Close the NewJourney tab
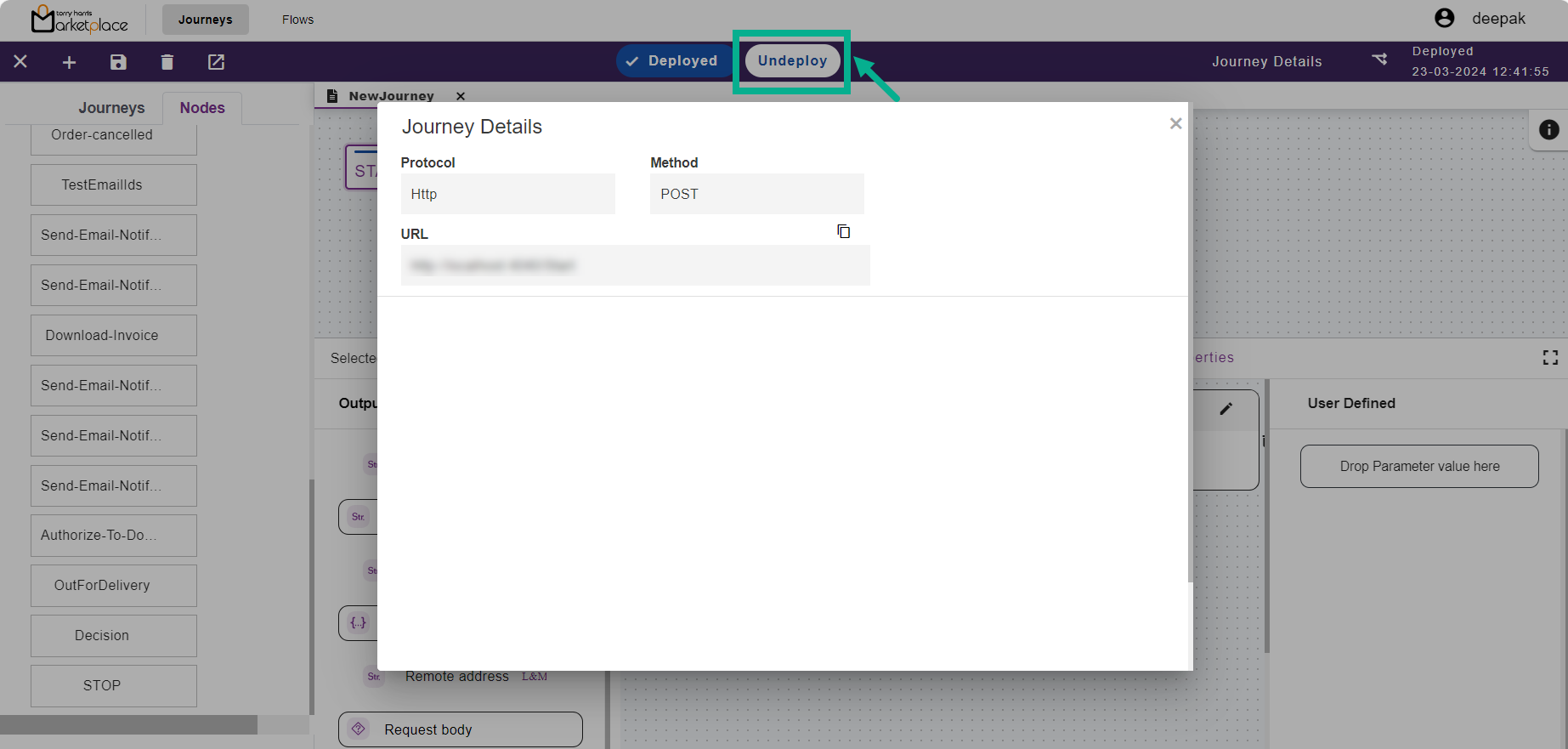Viewport: 1568px width, 749px height. [461, 96]
